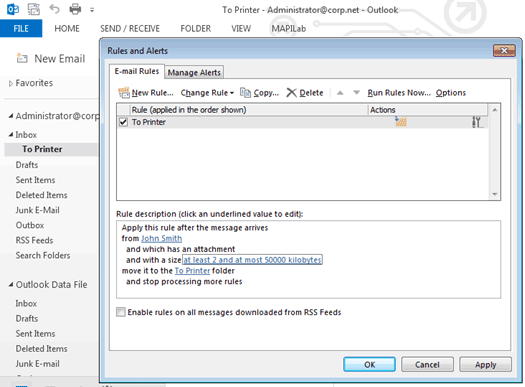Collapse the Outlook Data File tree
This screenshot has width=525, height=387.
[x=11, y=285]
